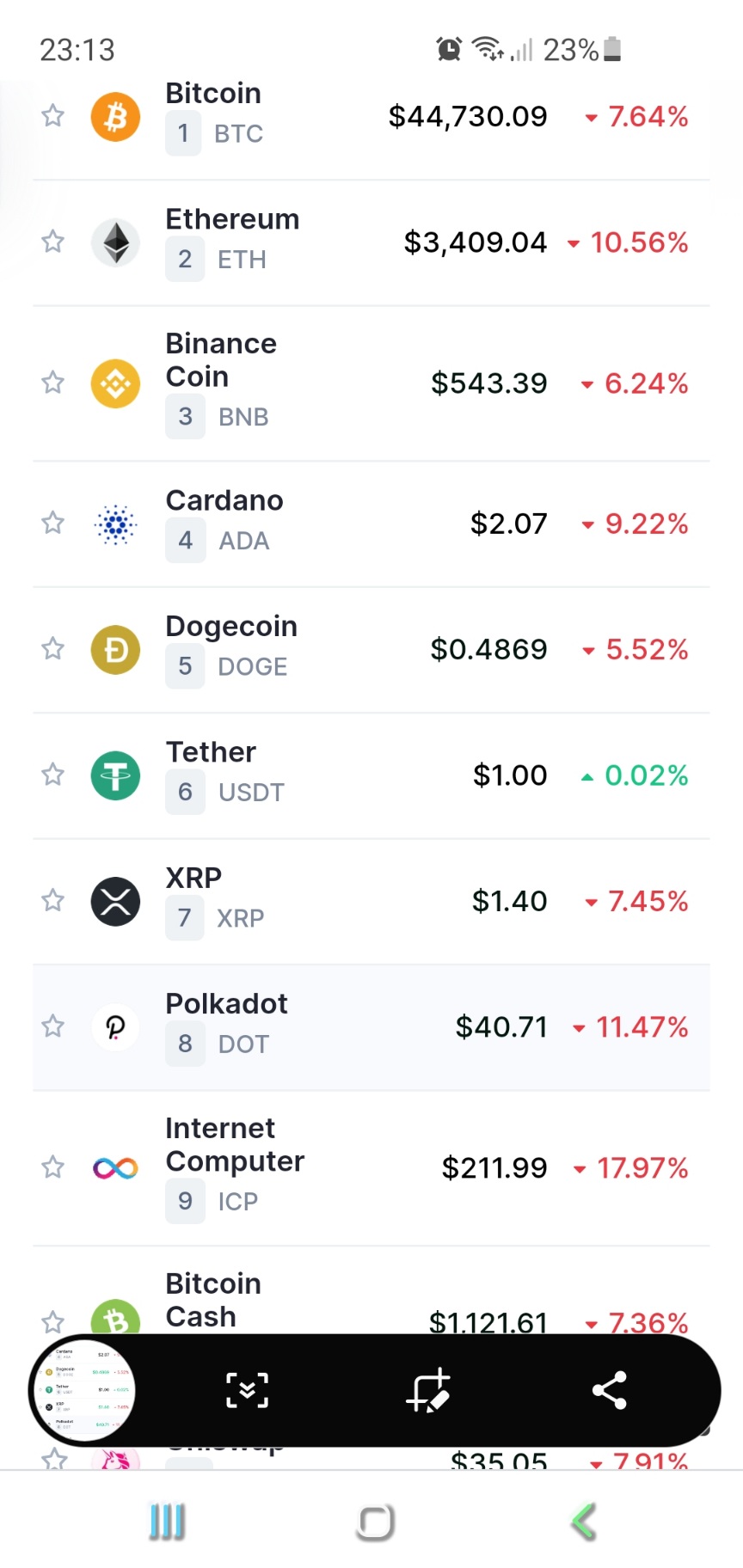Viewport: 743px width, 1568px height.
Task: Toggle the watchlist star beside Polkadot
Action: (x=53, y=1026)
